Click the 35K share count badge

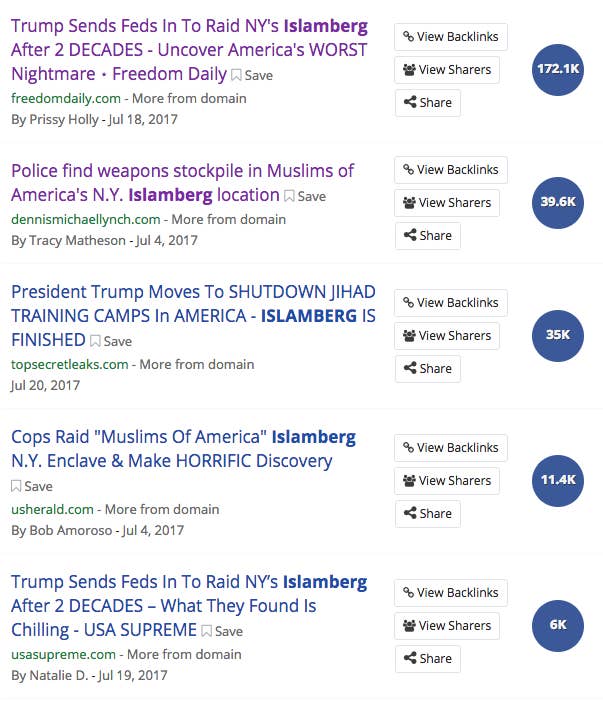pos(558,335)
